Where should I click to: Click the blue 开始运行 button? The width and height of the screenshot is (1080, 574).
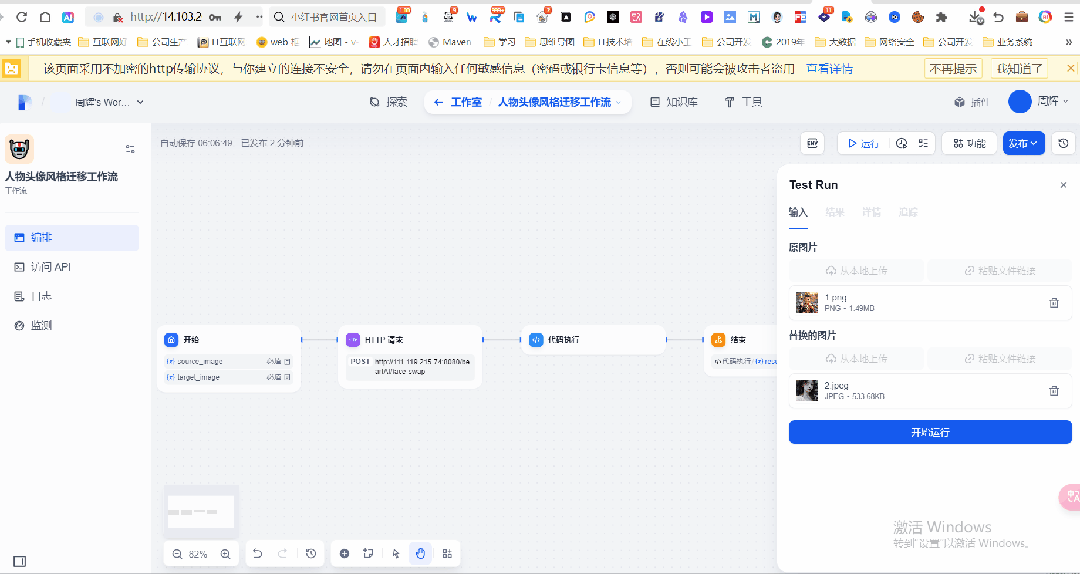click(930, 432)
